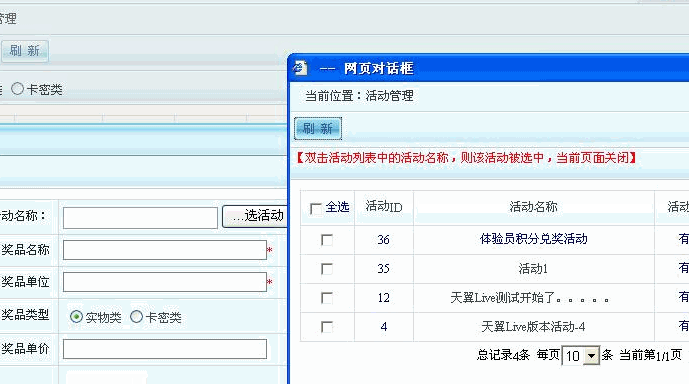This screenshot has height=384, width=689.
Task: Focus the 奖品单价 input field
Action: pos(165,349)
